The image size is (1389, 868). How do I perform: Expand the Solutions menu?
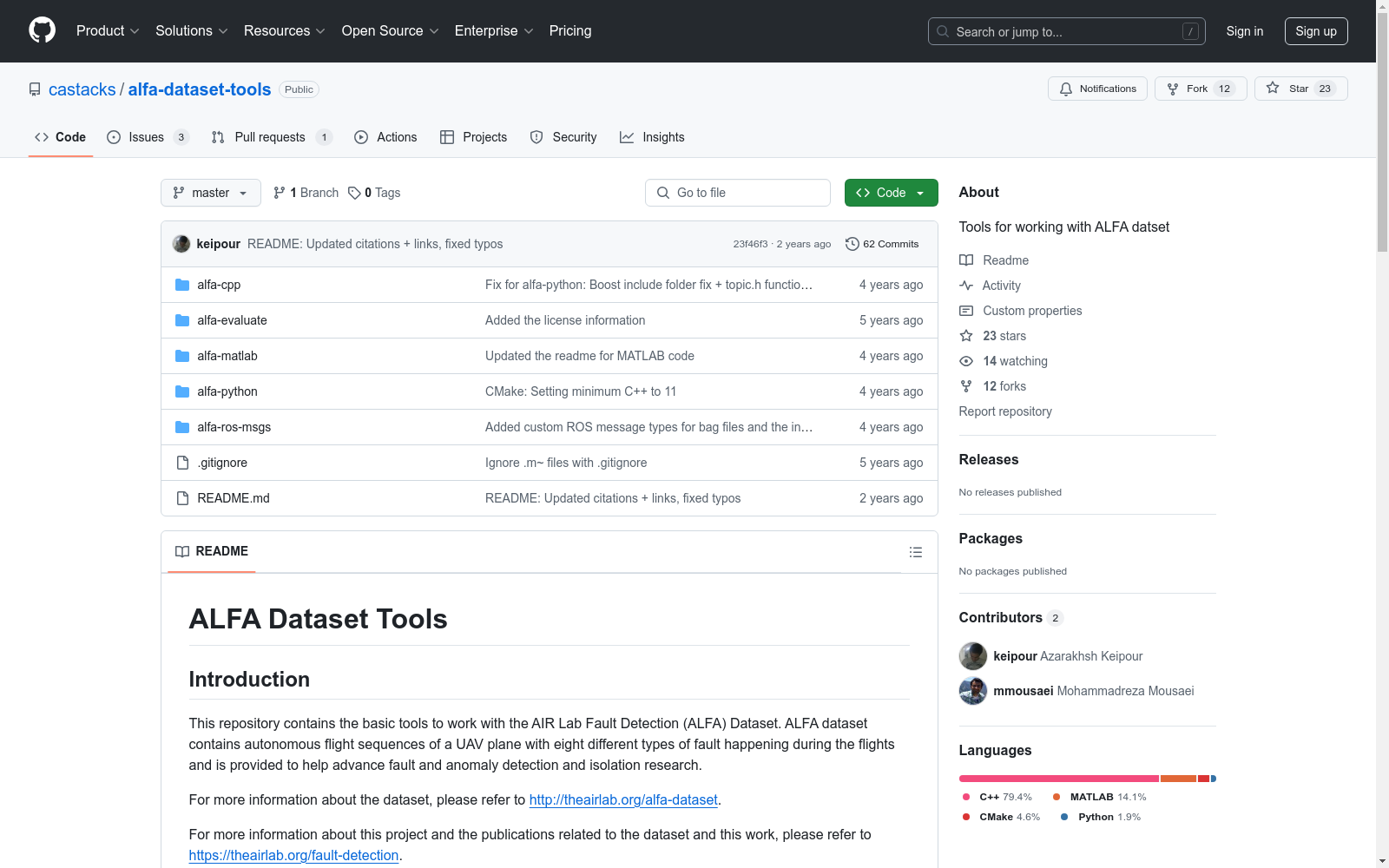(192, 30)
